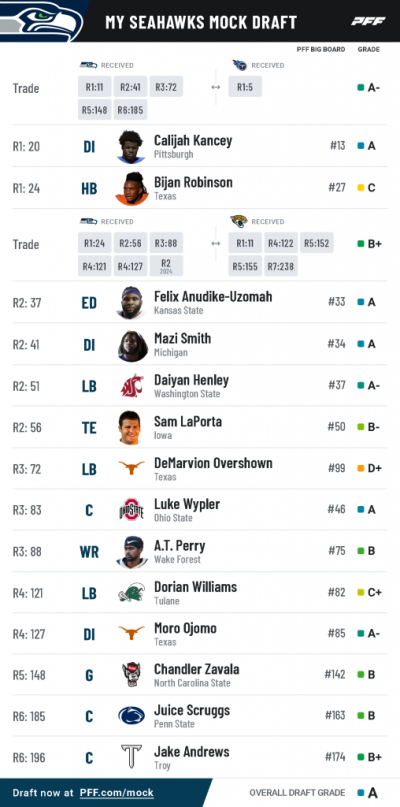Click the NC State wolf logo
This screenshot has width=400, height=807.
click(x=131, y=675)
